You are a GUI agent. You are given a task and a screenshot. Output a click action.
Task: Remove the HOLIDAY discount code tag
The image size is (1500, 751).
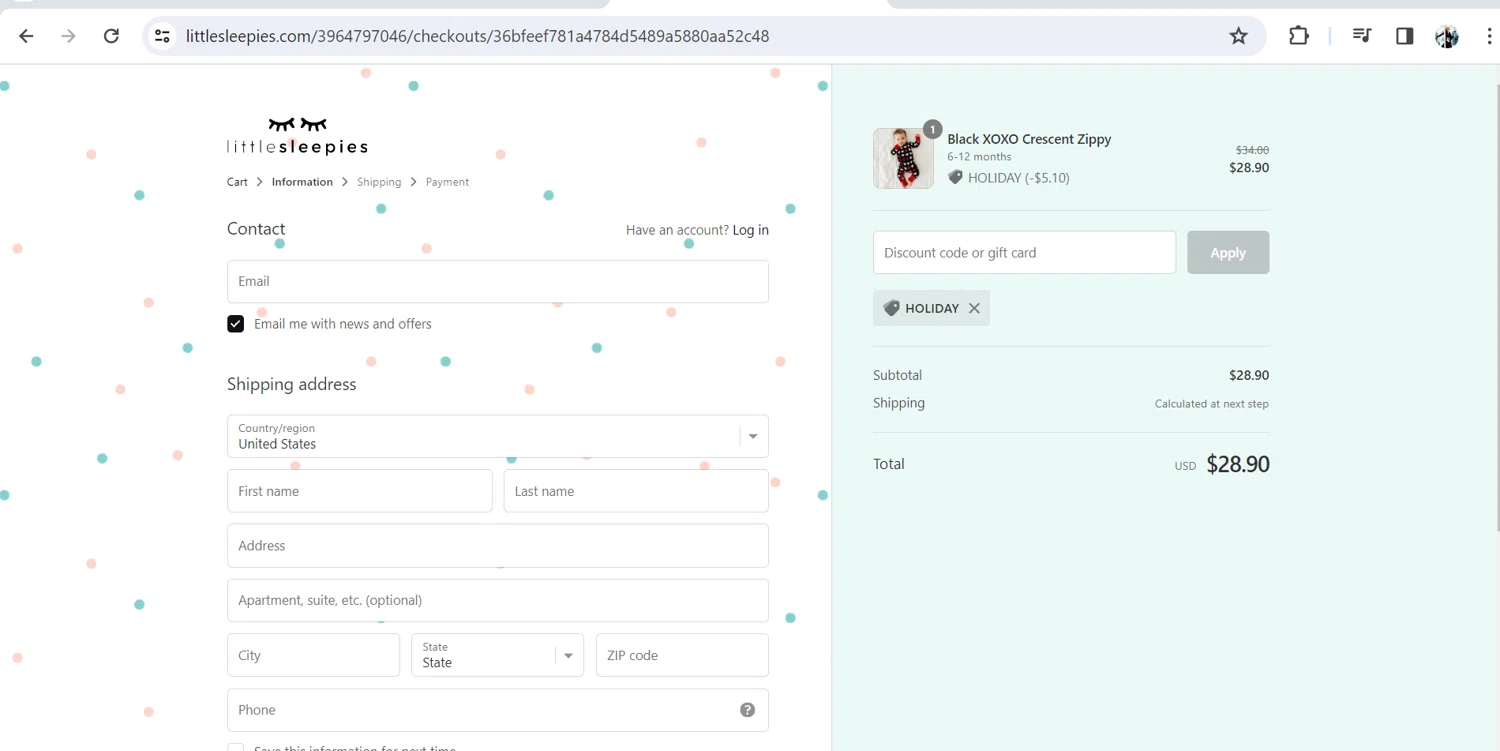[974, 308]
